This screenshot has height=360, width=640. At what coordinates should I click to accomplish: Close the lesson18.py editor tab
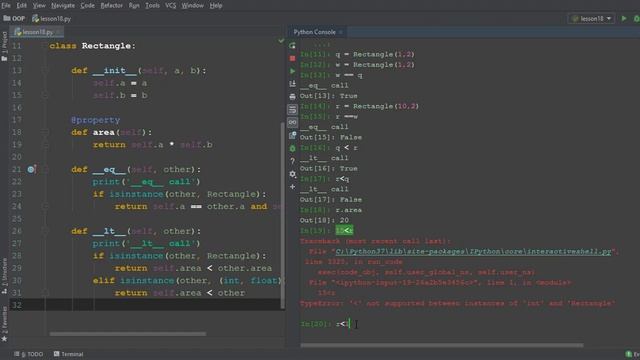tap(58, 32)
